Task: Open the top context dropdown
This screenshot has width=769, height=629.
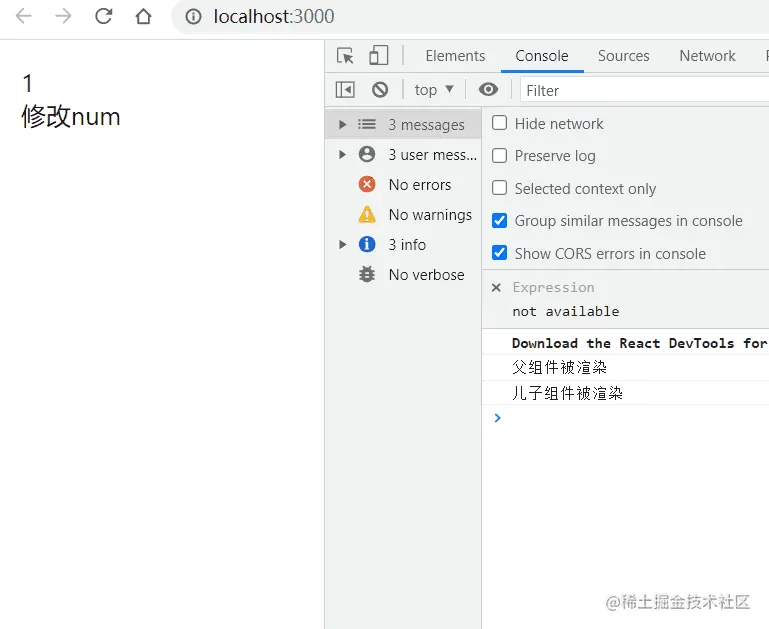Action: click(x=434, y=90)
